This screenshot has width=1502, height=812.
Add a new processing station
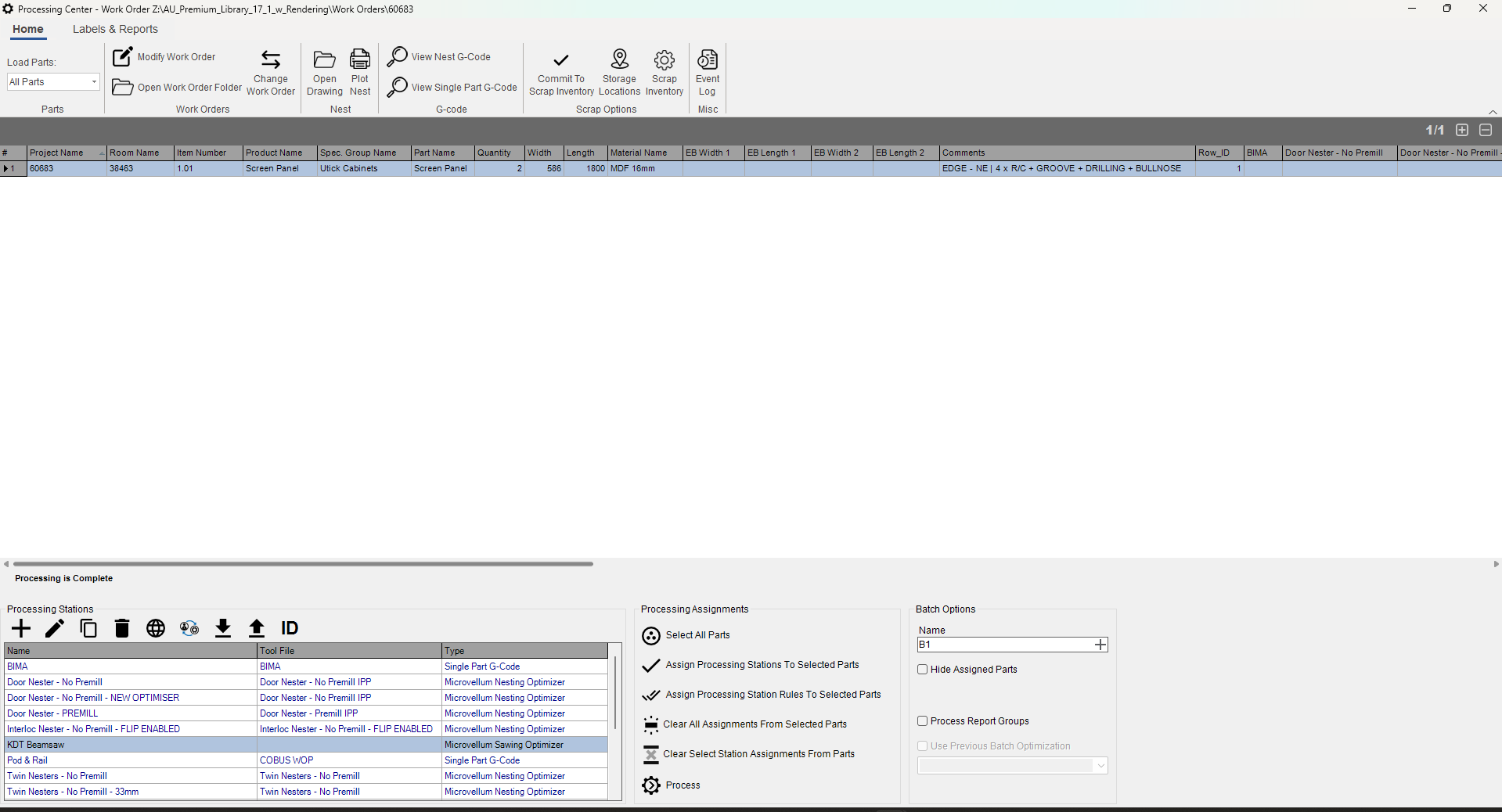coord(21,628)
